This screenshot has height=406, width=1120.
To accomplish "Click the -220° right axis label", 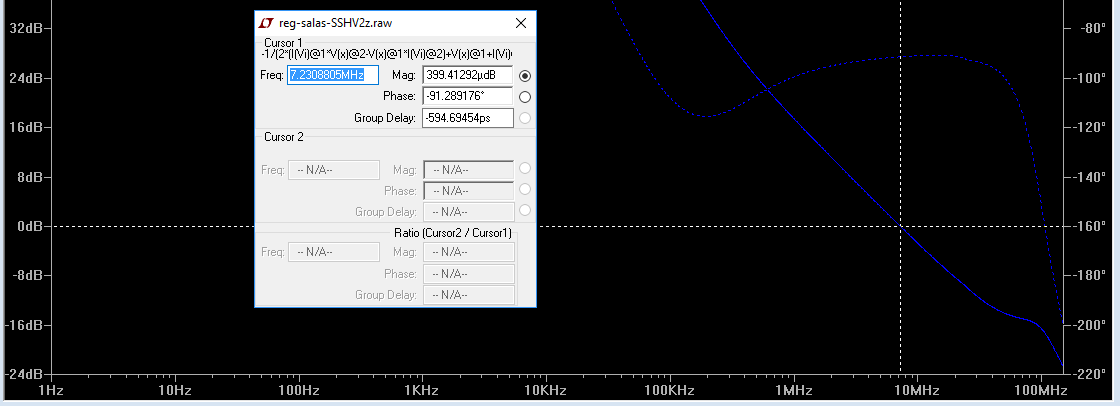I will tap(1090, 375).
